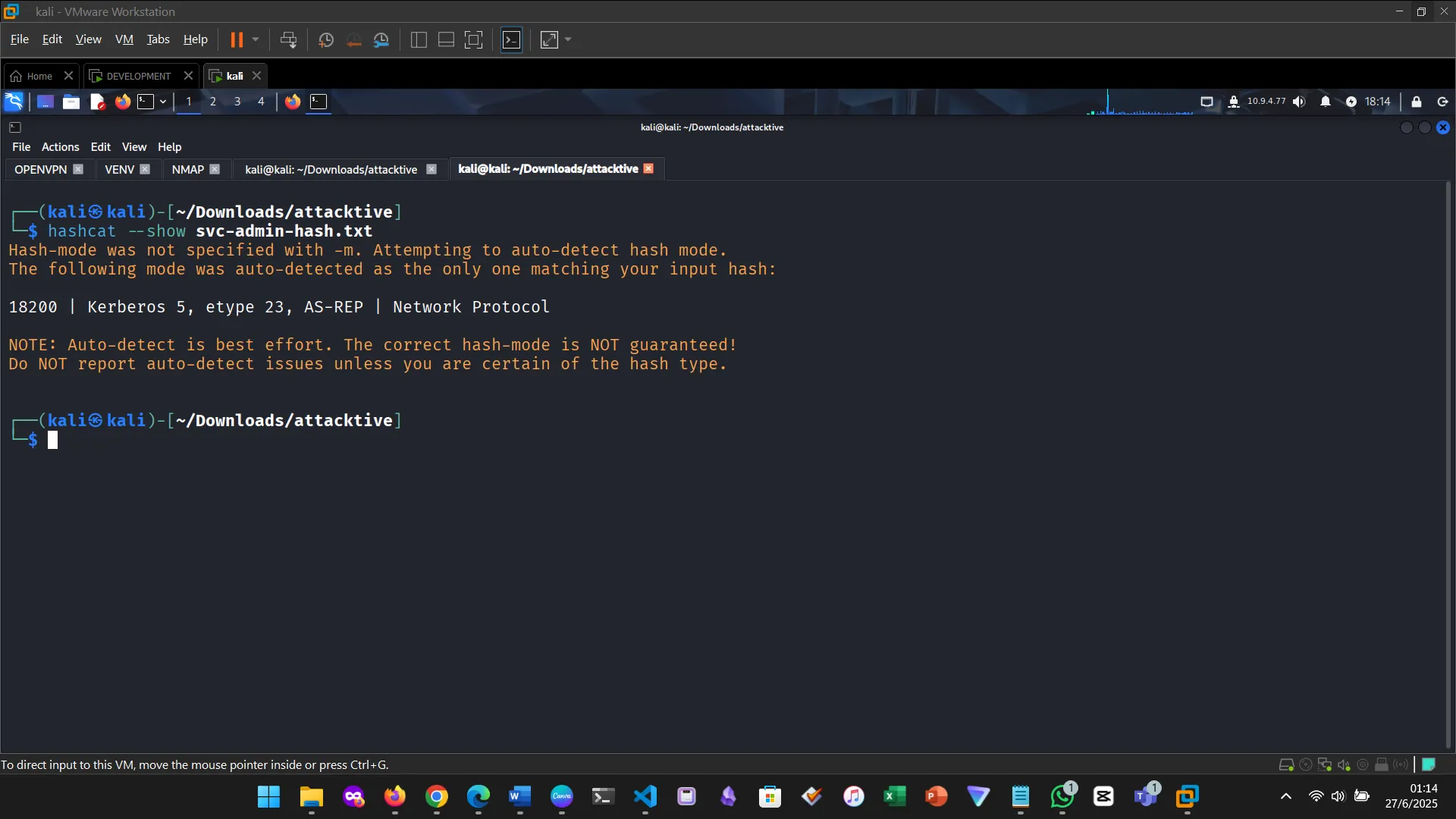Expand the terminal launcher chevron in Kali panel
This screenshot has height=819, width=1456.
[162, 102]
